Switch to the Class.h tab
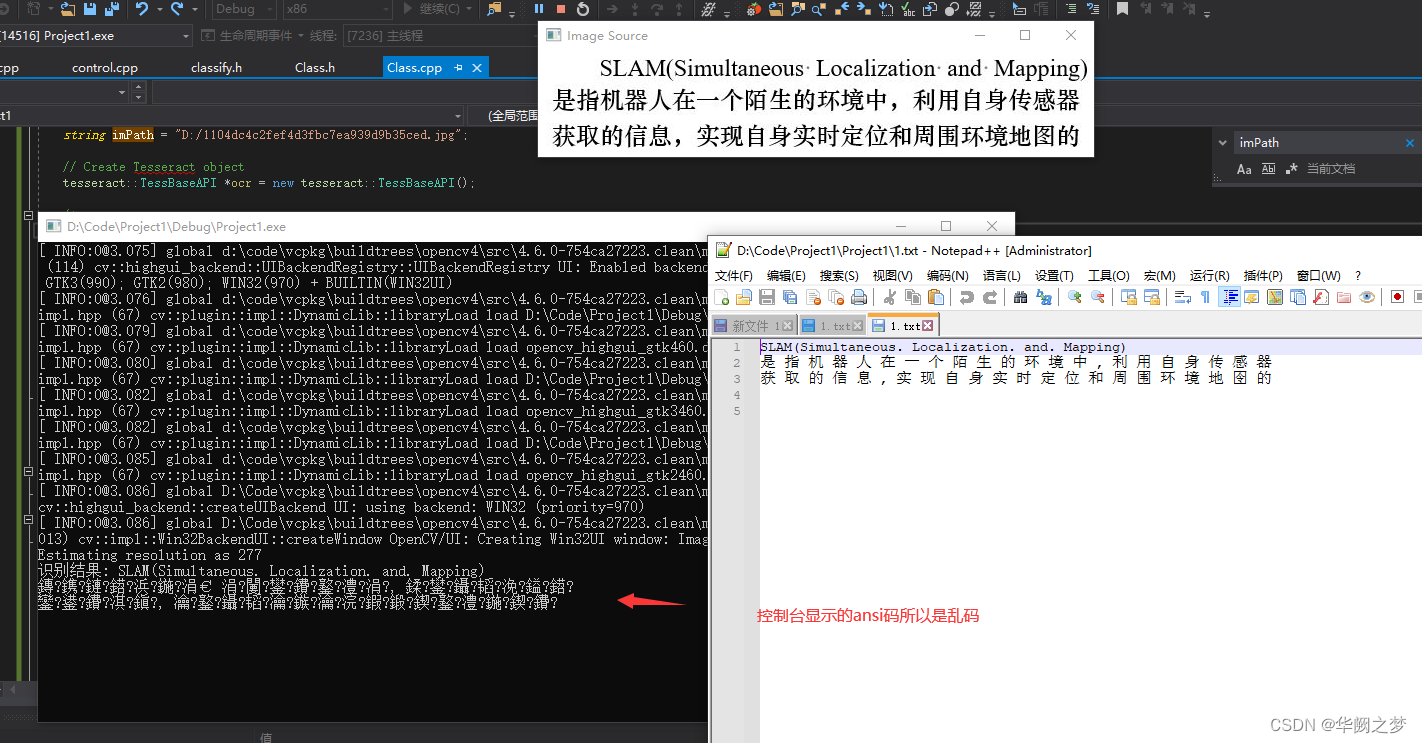 pos(315,68)
